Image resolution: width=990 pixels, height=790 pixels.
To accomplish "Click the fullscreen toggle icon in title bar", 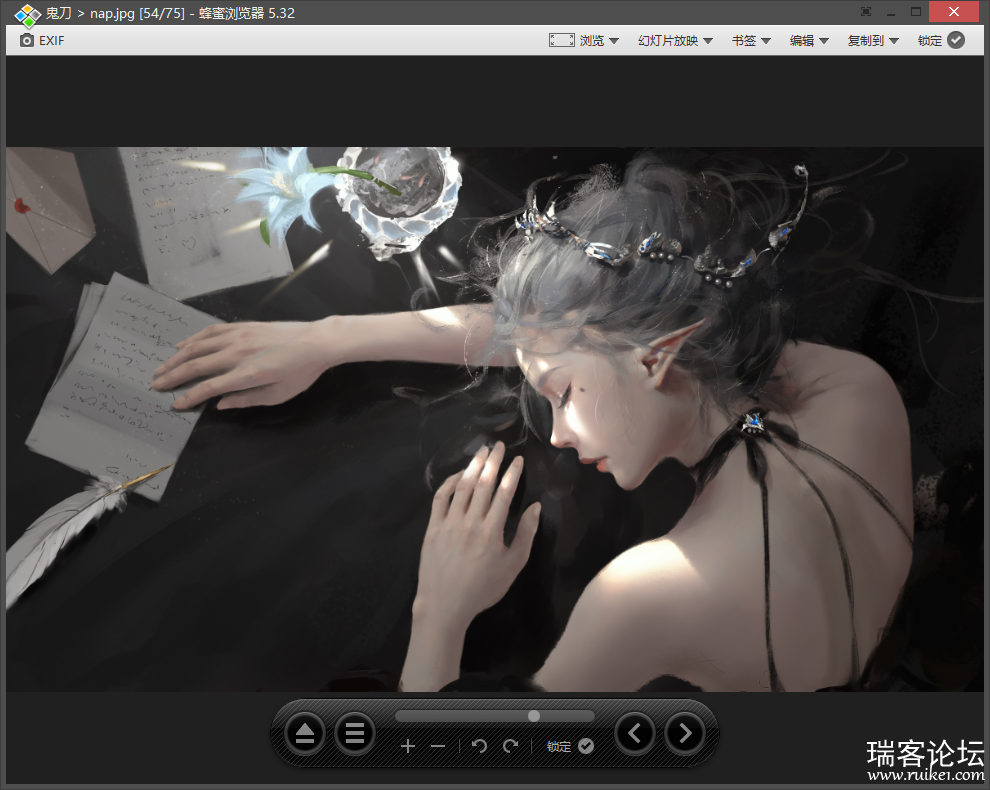I will (x=866, y=12).
